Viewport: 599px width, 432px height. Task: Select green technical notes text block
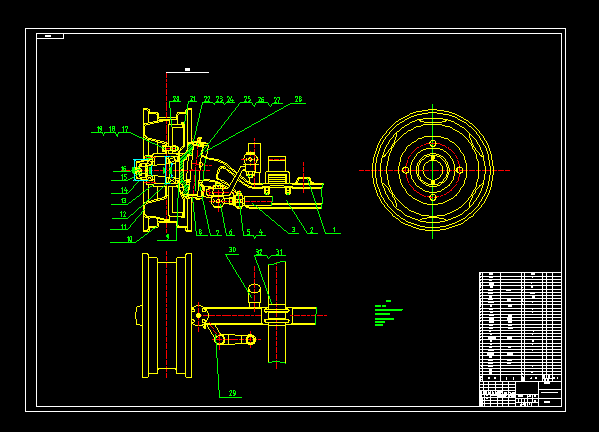[389, 313]
